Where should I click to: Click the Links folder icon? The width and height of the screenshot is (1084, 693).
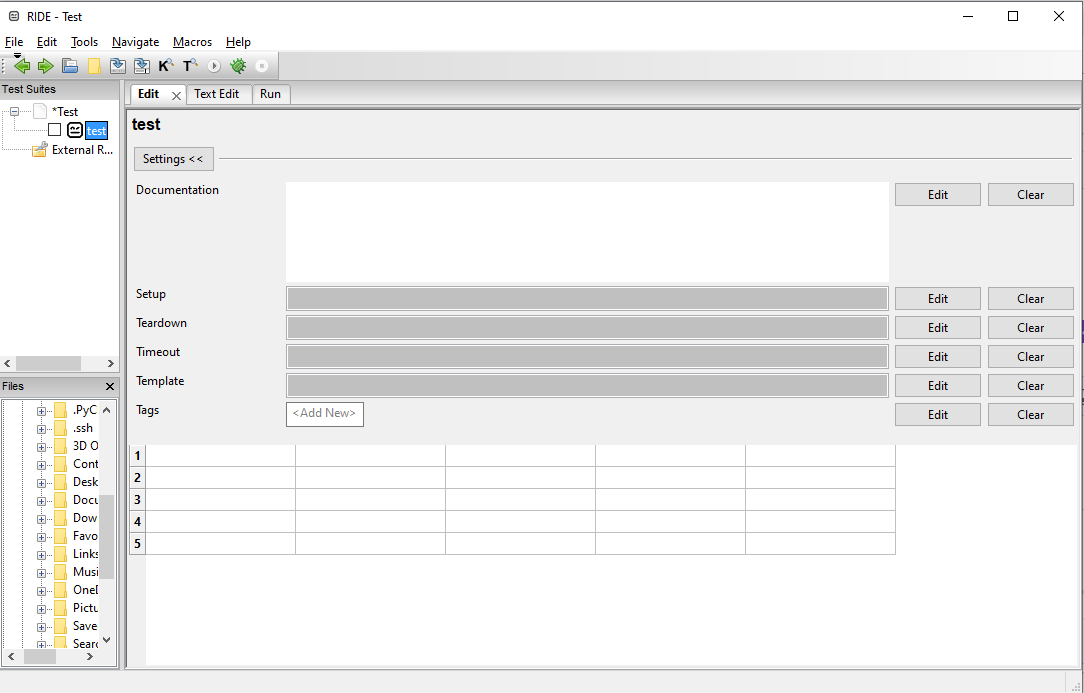61,554
